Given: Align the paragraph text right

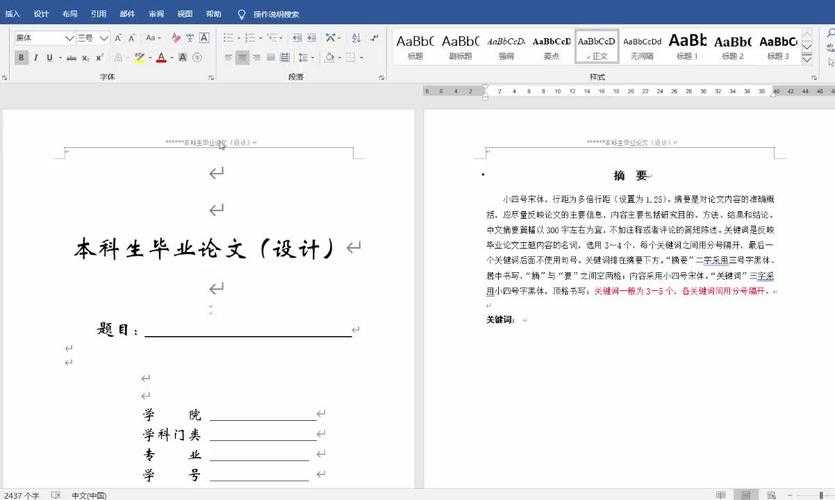Looking at the screenshot, I should [x=257, y=57].
